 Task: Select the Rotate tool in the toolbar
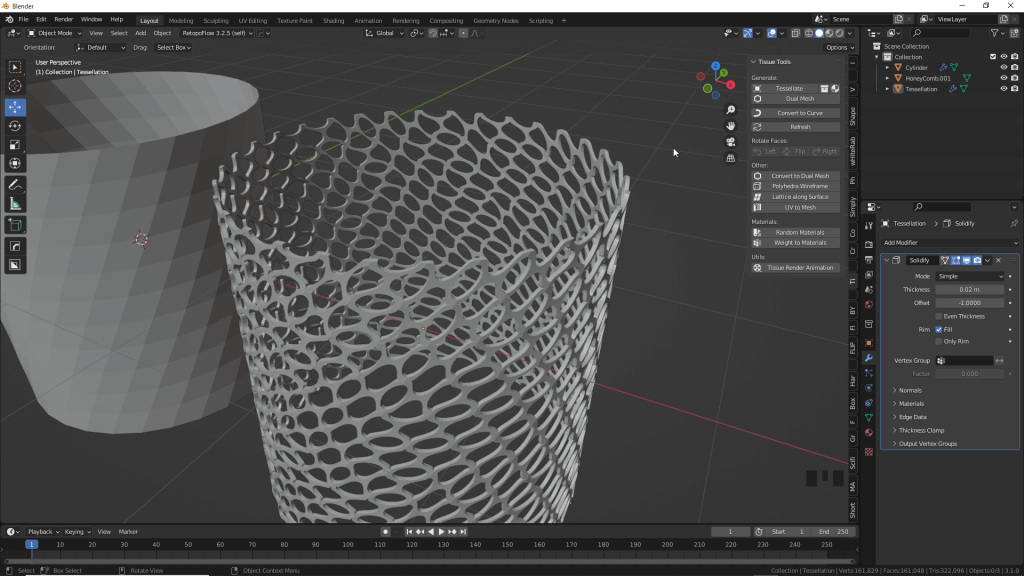[14, 127]
